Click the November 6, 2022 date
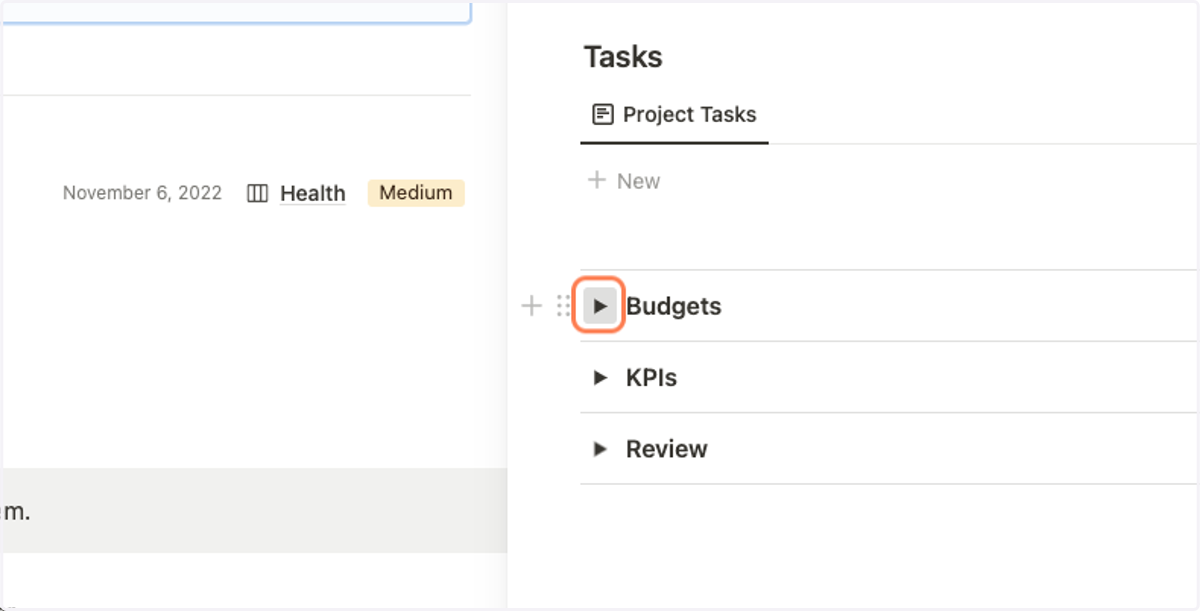 tap(142, 193)
